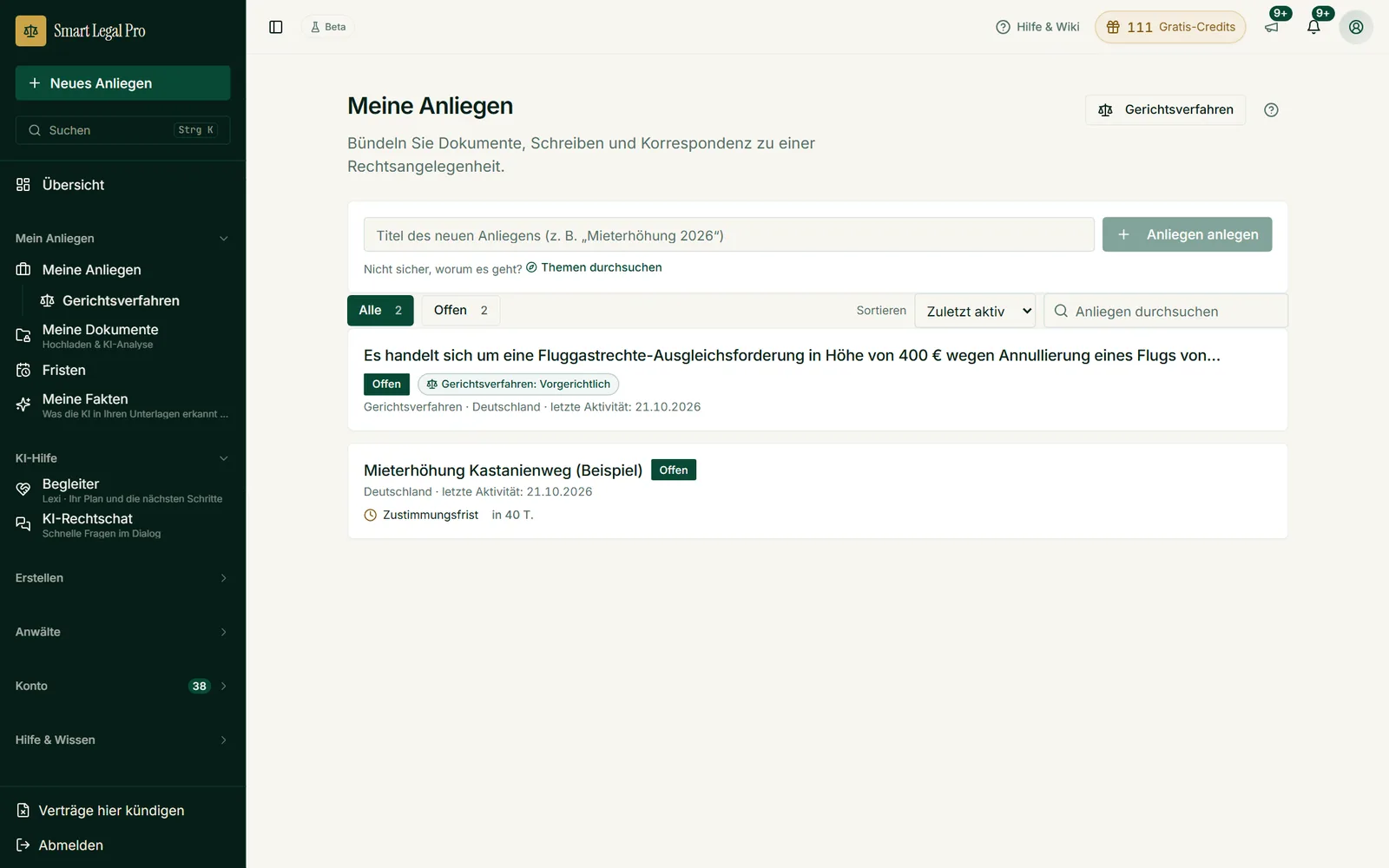Click the Neues Anliegen button
Image resolution: width=1389 pixels, height=868 pixels.
[122, 83]
